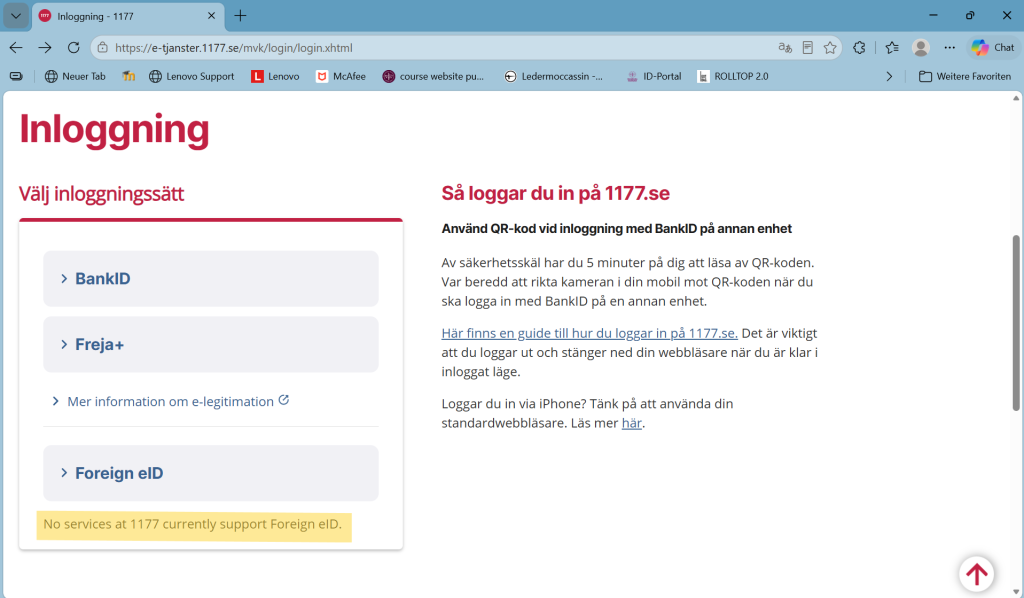
Task: Click the yellow bookmark icon beside Neuer Tab
Action: [129, 76]
